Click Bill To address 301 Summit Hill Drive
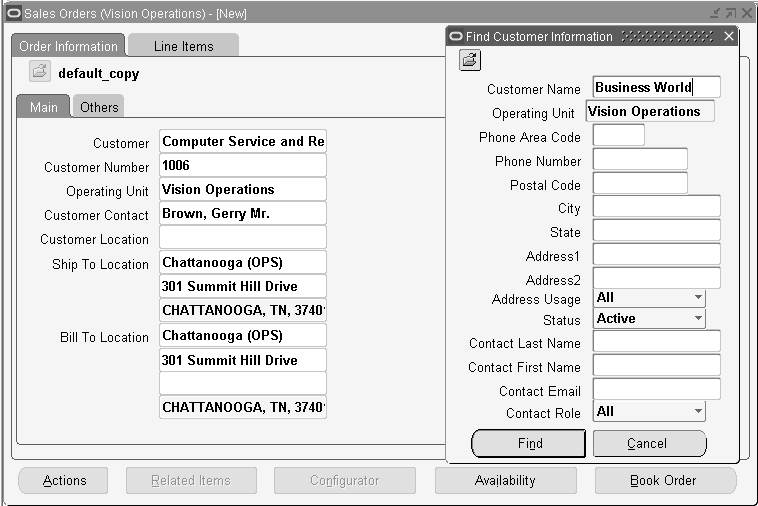Viewport: 758px width, 506px height. pyautogui.click(x=243, y=360)
